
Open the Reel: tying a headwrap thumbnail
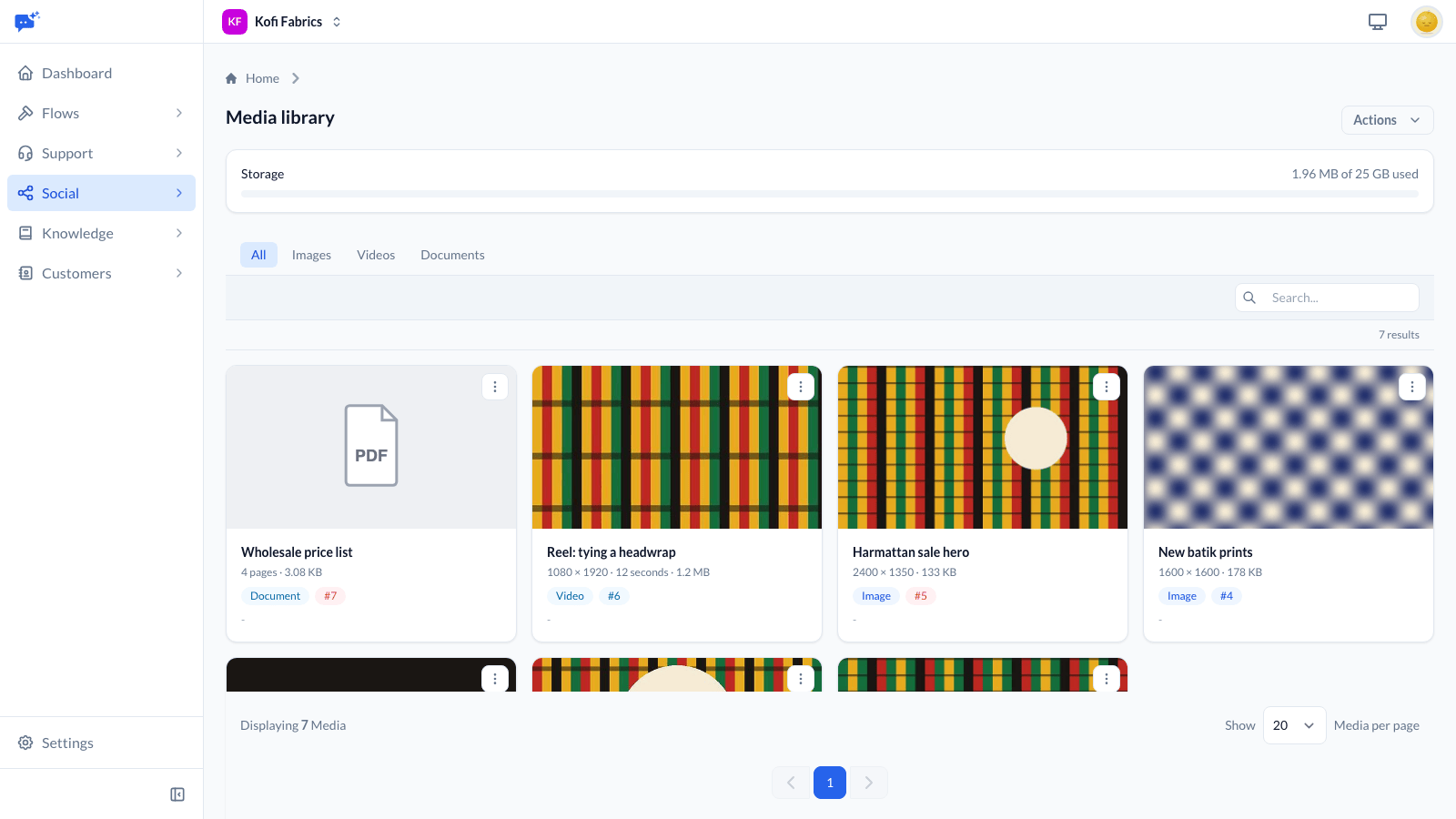677,447
